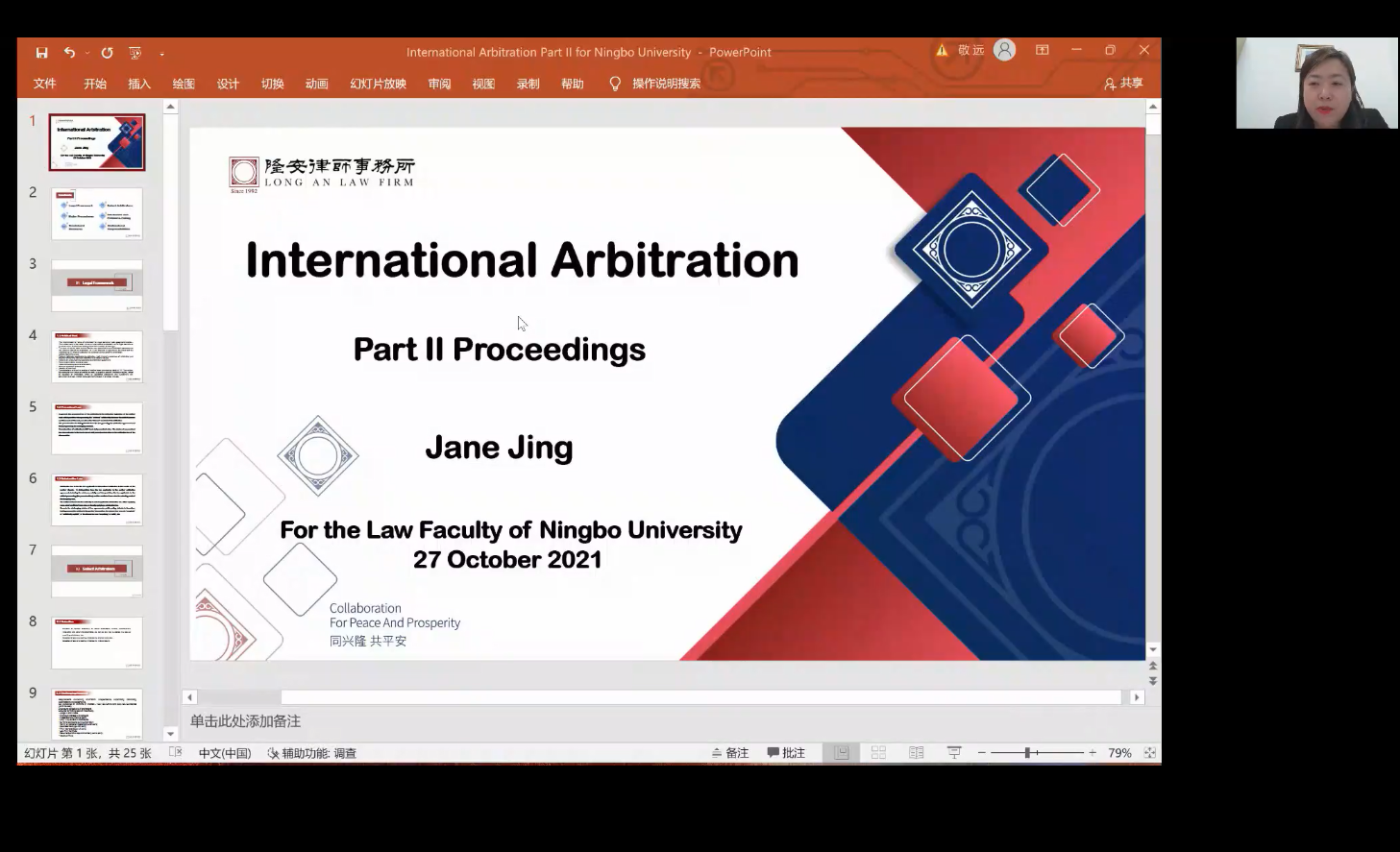Image resolution: width=1400 pixels, height=852 pixels.
Task: Open the Undo history dropdown arrow
Action: 86,53
